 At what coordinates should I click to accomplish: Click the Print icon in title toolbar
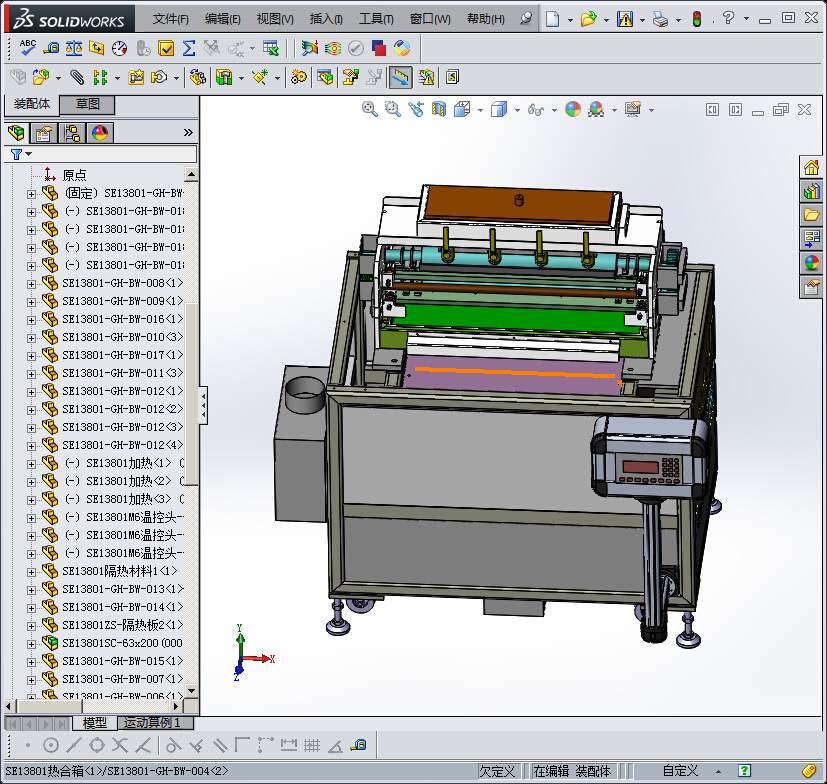(660, 19)
